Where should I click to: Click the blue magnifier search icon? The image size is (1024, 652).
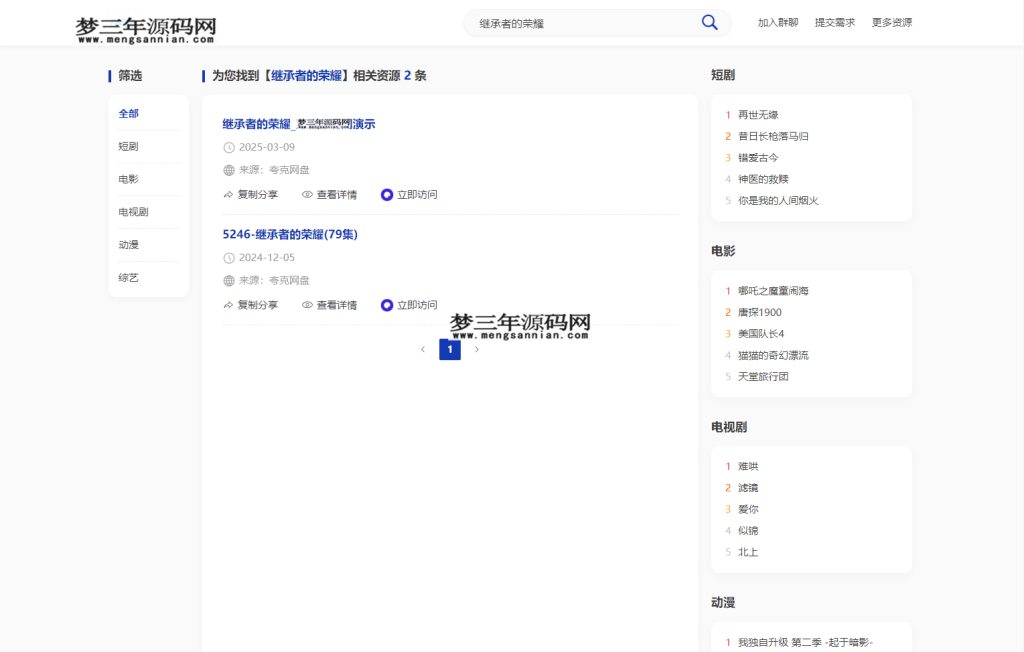pos(710,21)
